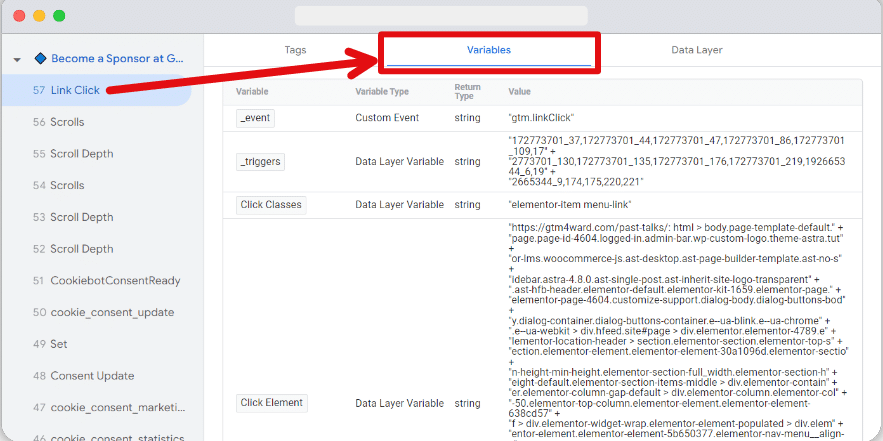The height and width of the screenshot is (441, 883).
Task: Collapse the Become a Sponsor page group
Action: [17, 59]
